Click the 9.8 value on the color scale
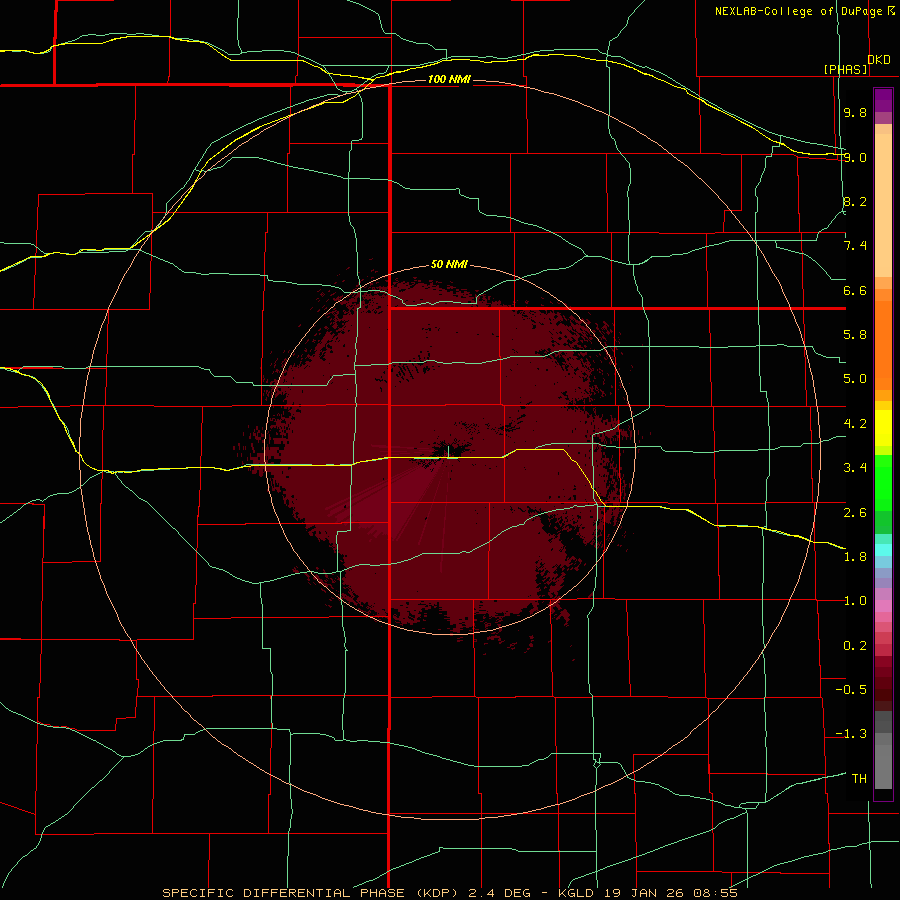 pyautogui.click(x=855, y=112)
